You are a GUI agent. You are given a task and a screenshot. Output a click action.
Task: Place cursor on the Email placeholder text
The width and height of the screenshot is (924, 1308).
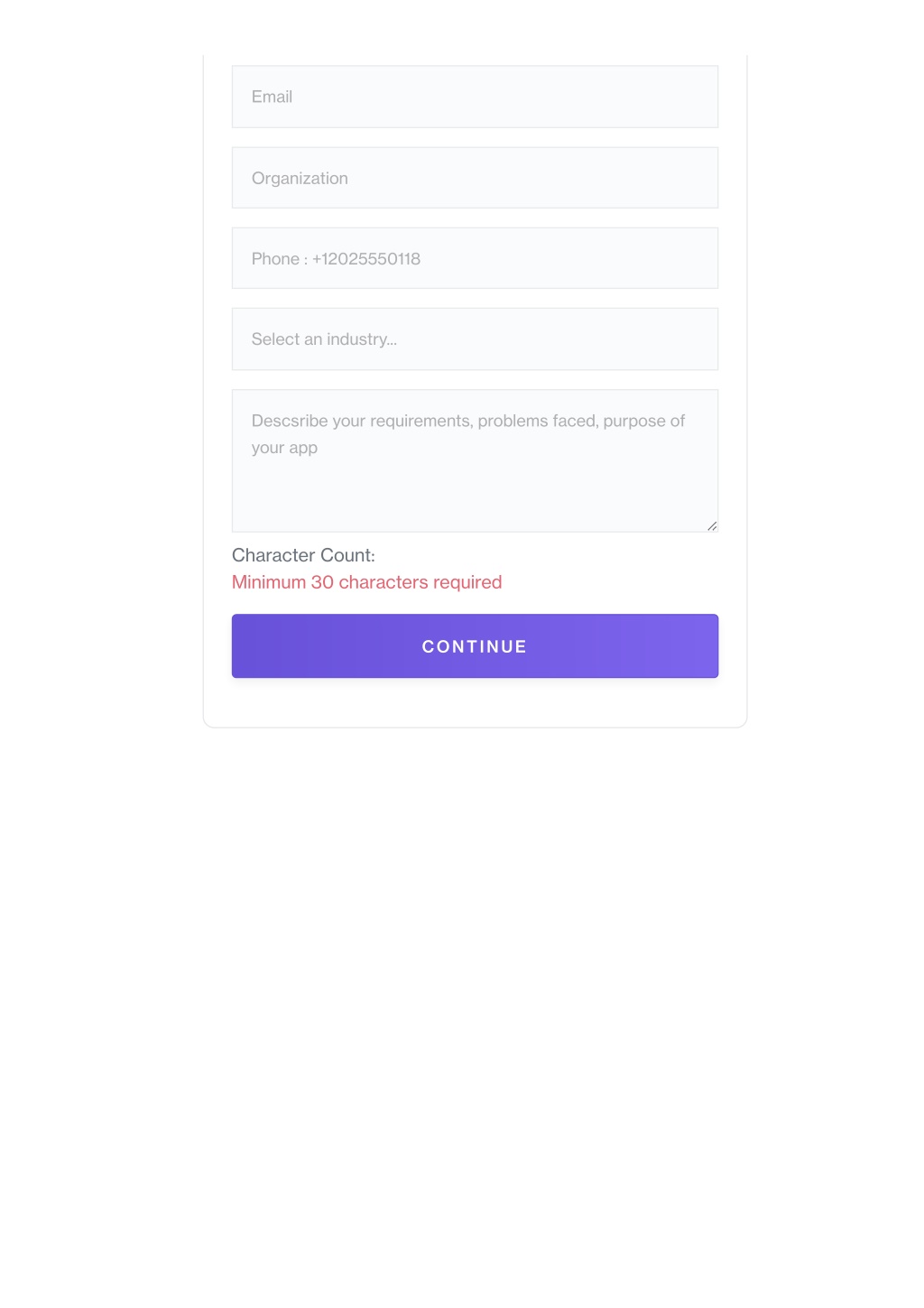(x=272, y=97)
